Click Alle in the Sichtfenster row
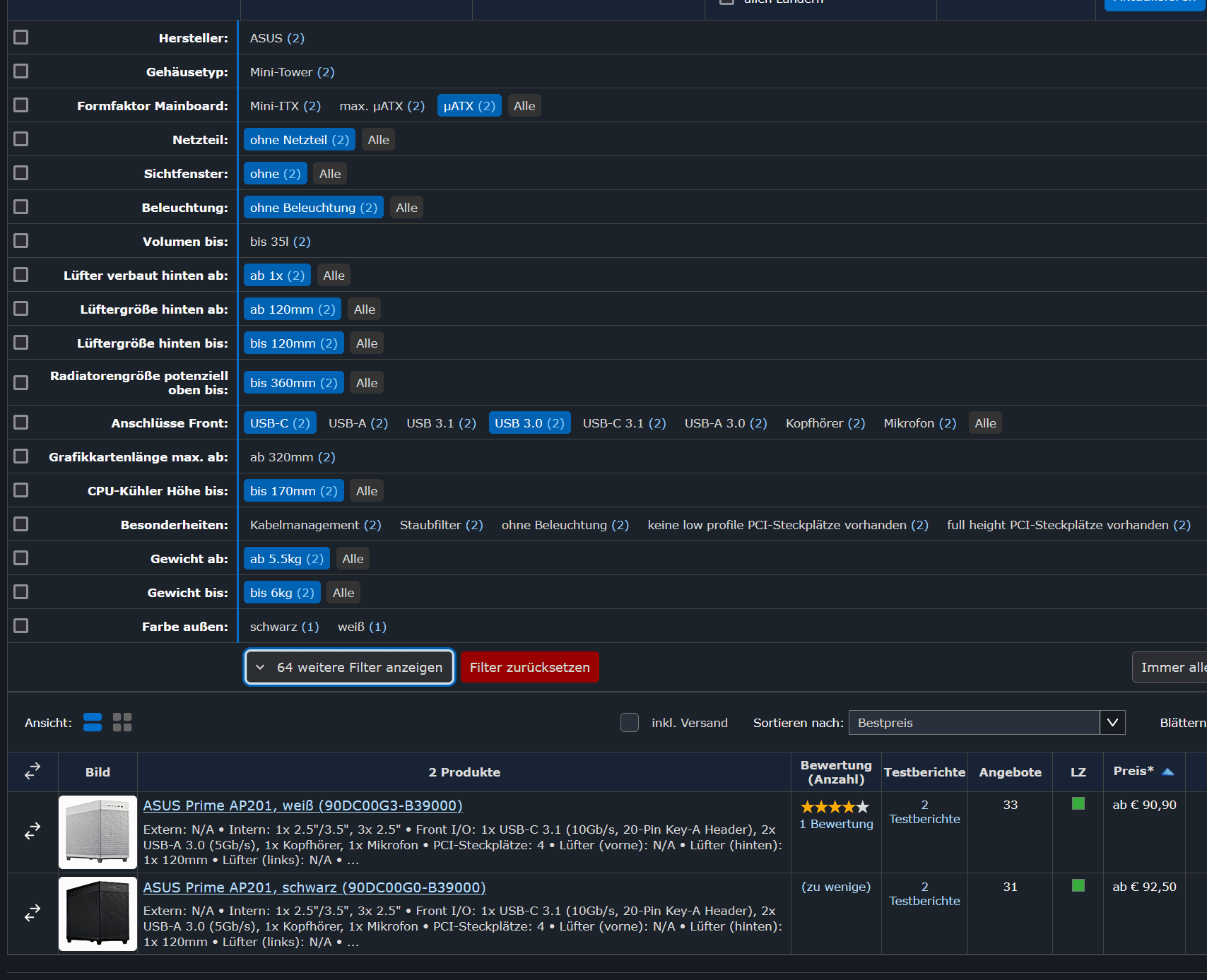The image size is (1207, 980). point(330,174)
